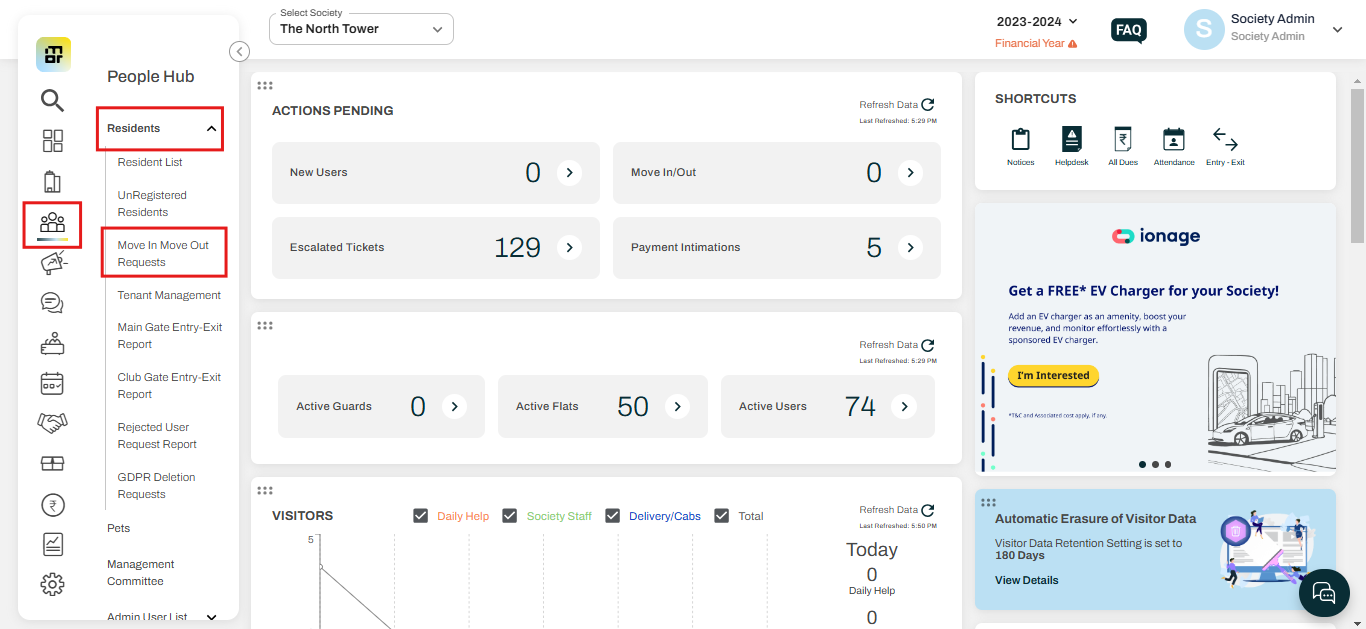Click the app logo icon in sidebar

pyautogui.click(x=53, y=54)
